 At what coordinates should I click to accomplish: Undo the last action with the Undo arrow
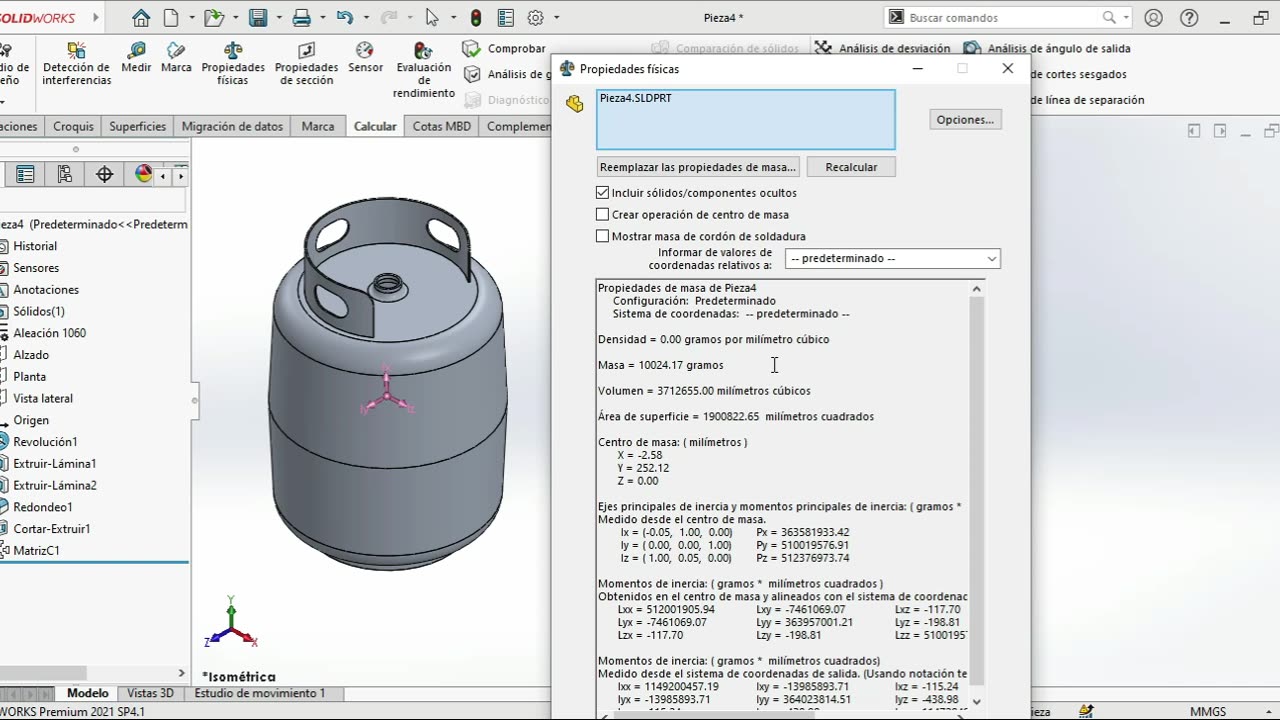(345, 17)
